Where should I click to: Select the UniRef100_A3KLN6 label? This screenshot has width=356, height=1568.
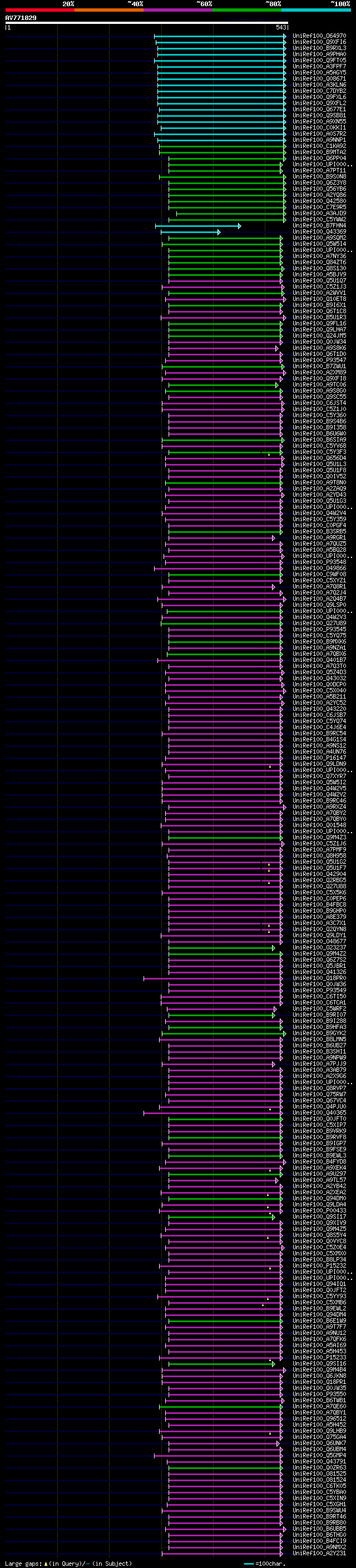tap(319, 85)
